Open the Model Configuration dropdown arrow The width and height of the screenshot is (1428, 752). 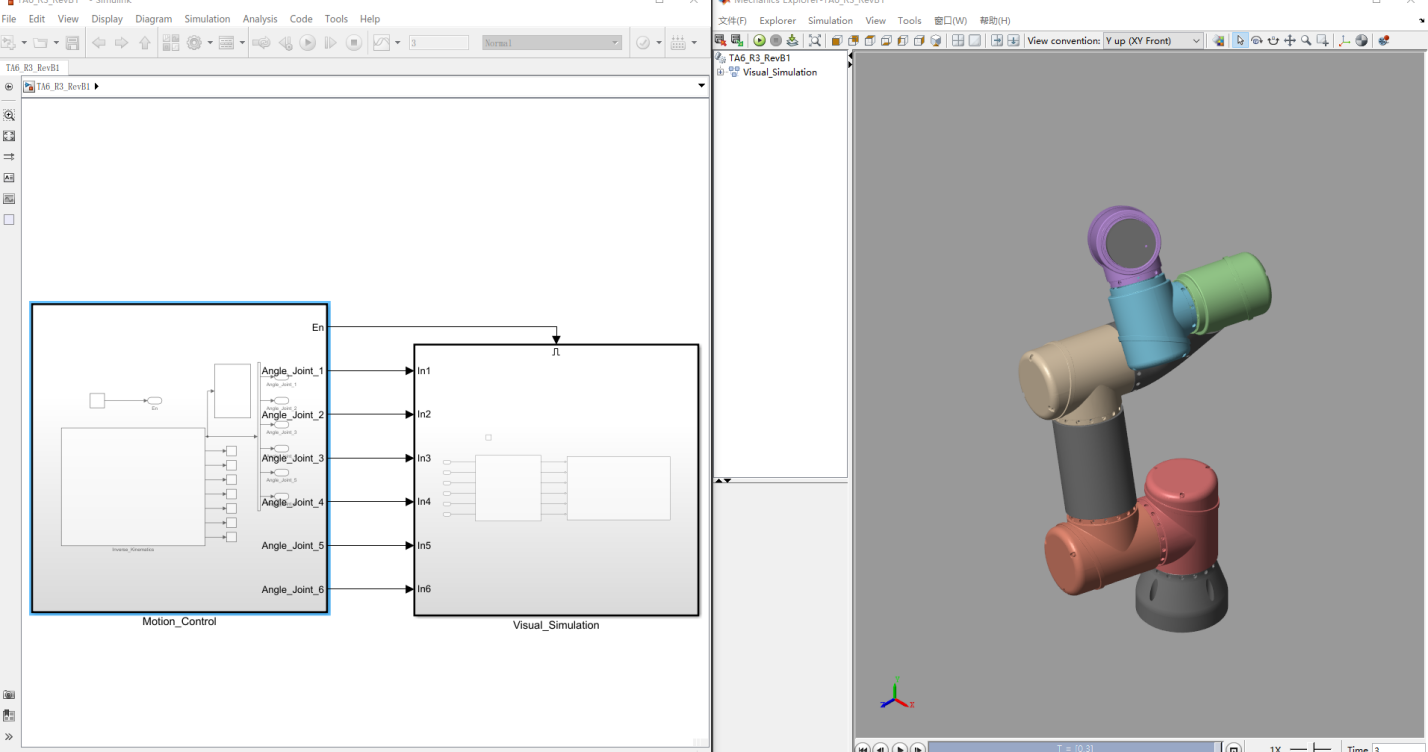coord(210,43)
